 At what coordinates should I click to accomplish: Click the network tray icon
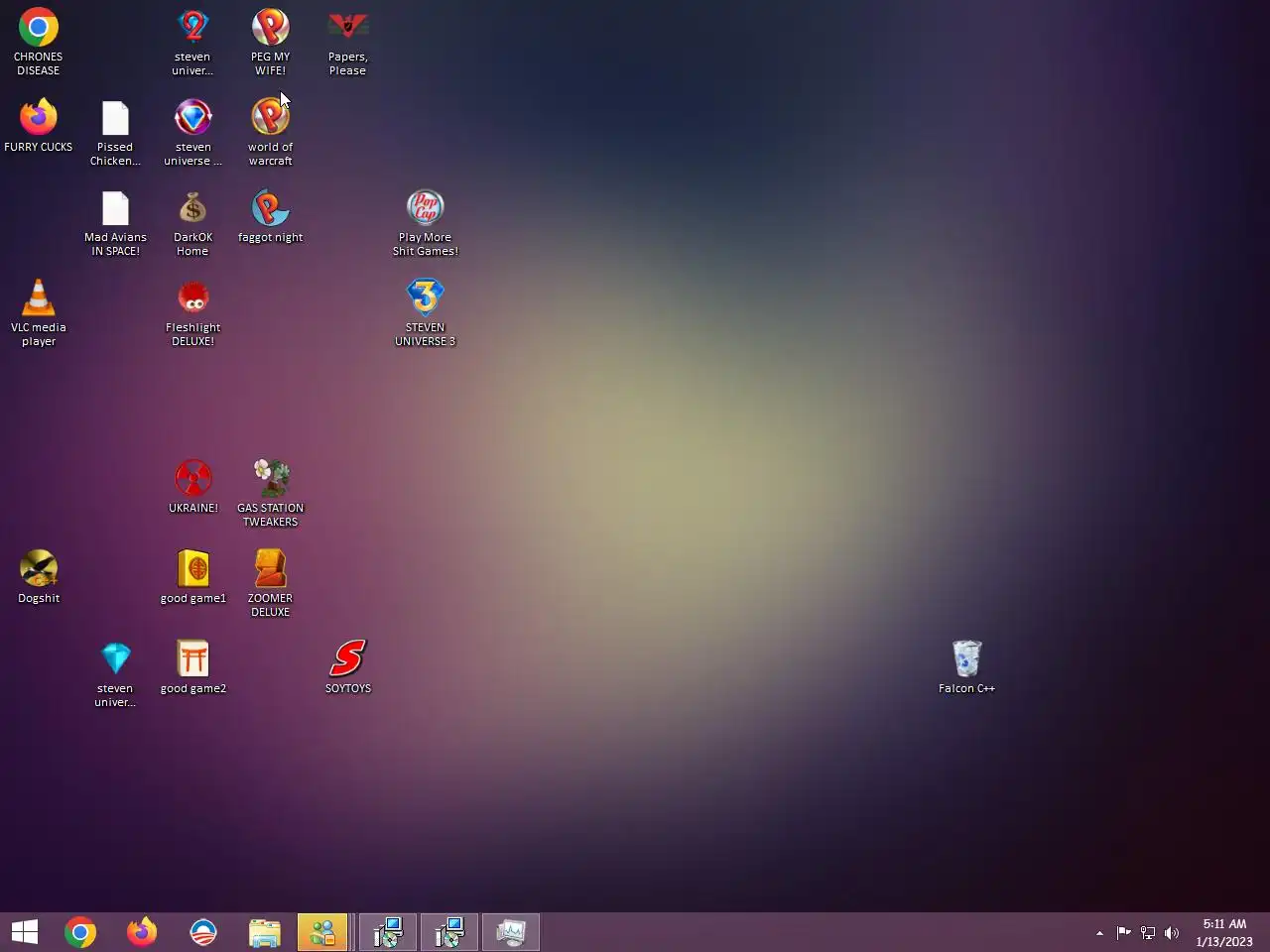click(x=1148, y=932)
